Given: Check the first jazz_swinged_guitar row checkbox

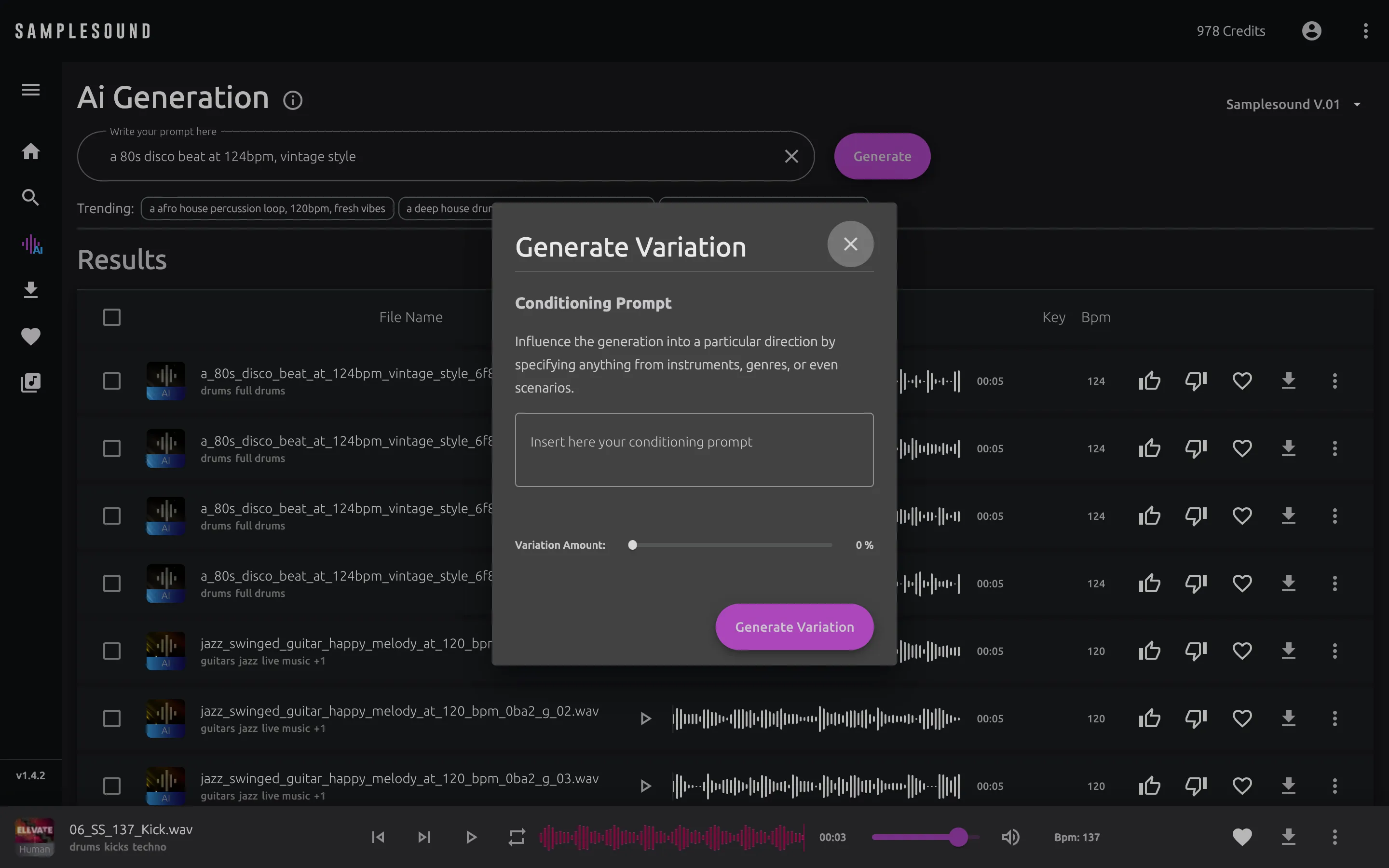Looking at the screenshot, I should pos(112,651).
